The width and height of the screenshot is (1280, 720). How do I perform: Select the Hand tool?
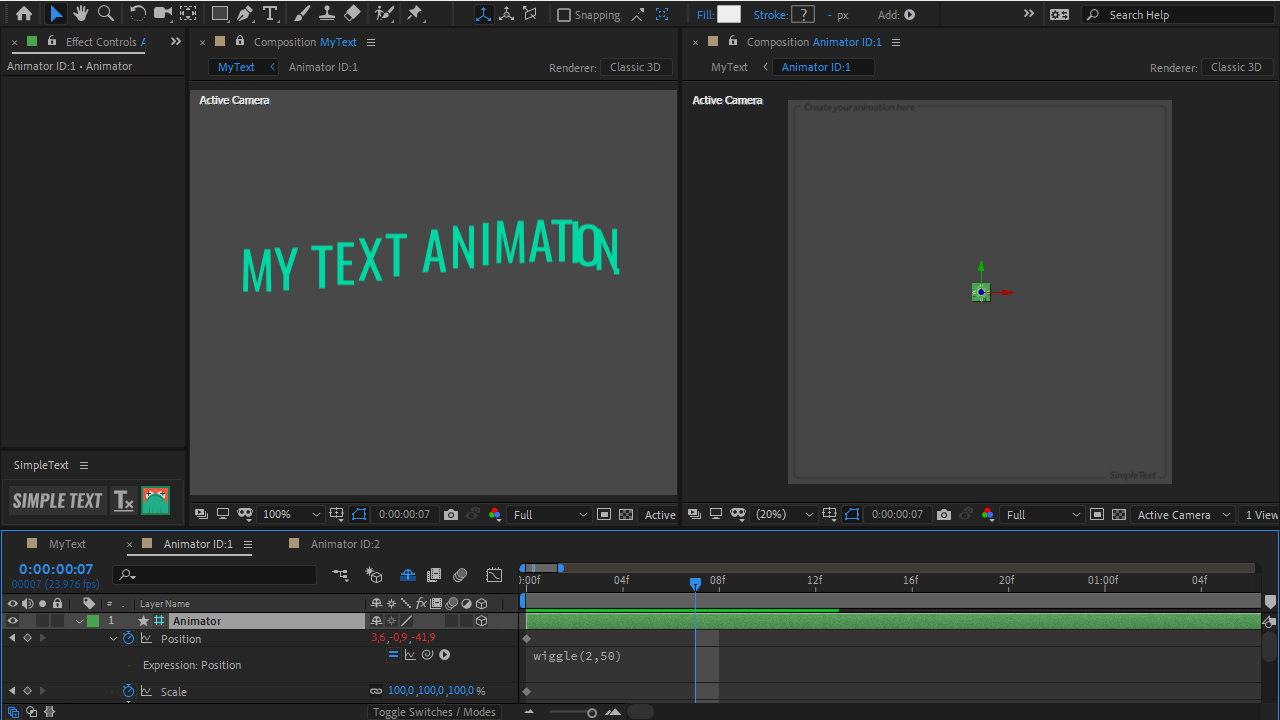pyautogui.click(x=80, y=14)
